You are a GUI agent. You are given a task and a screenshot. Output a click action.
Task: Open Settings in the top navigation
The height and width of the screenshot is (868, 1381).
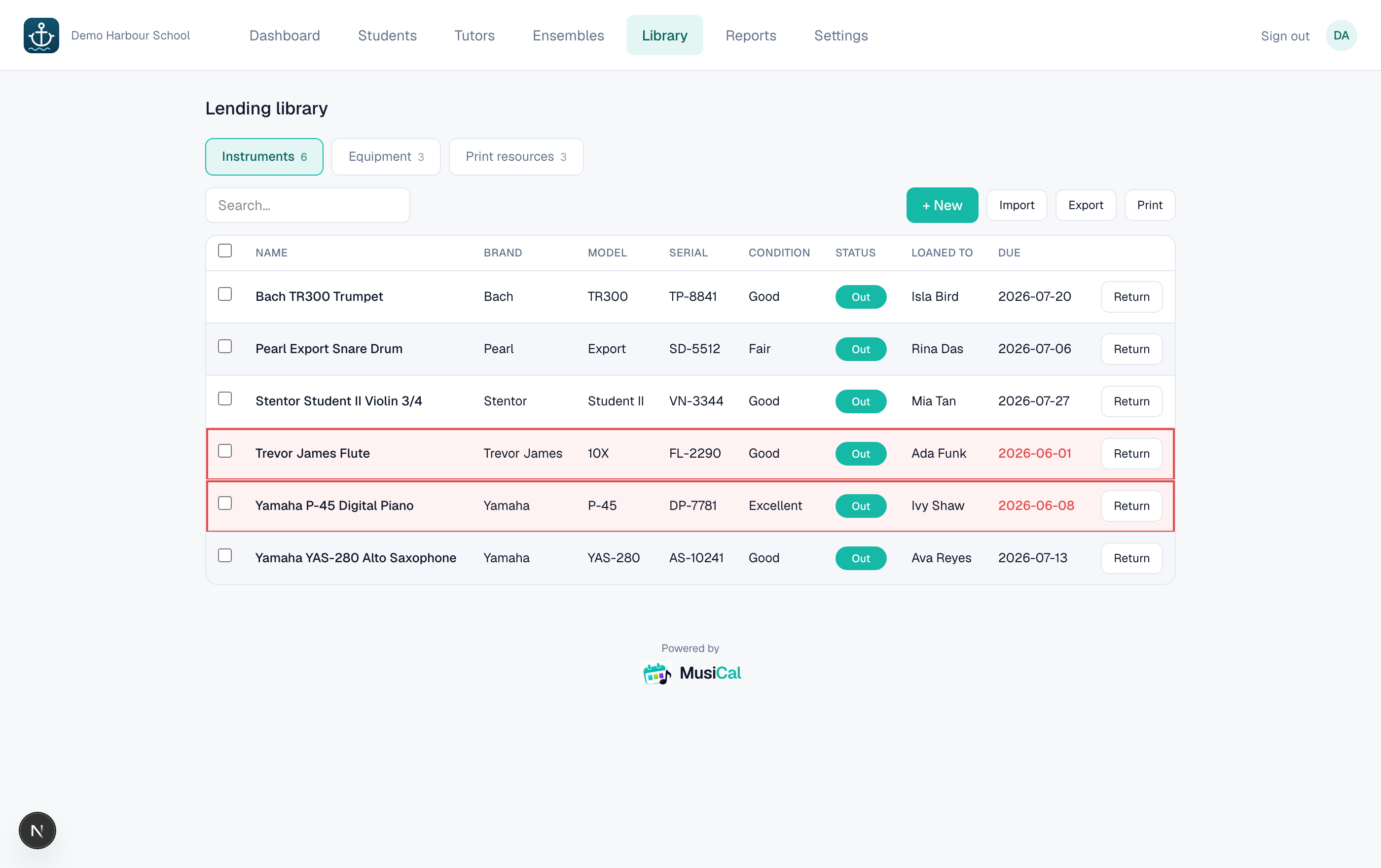[841, 36]
